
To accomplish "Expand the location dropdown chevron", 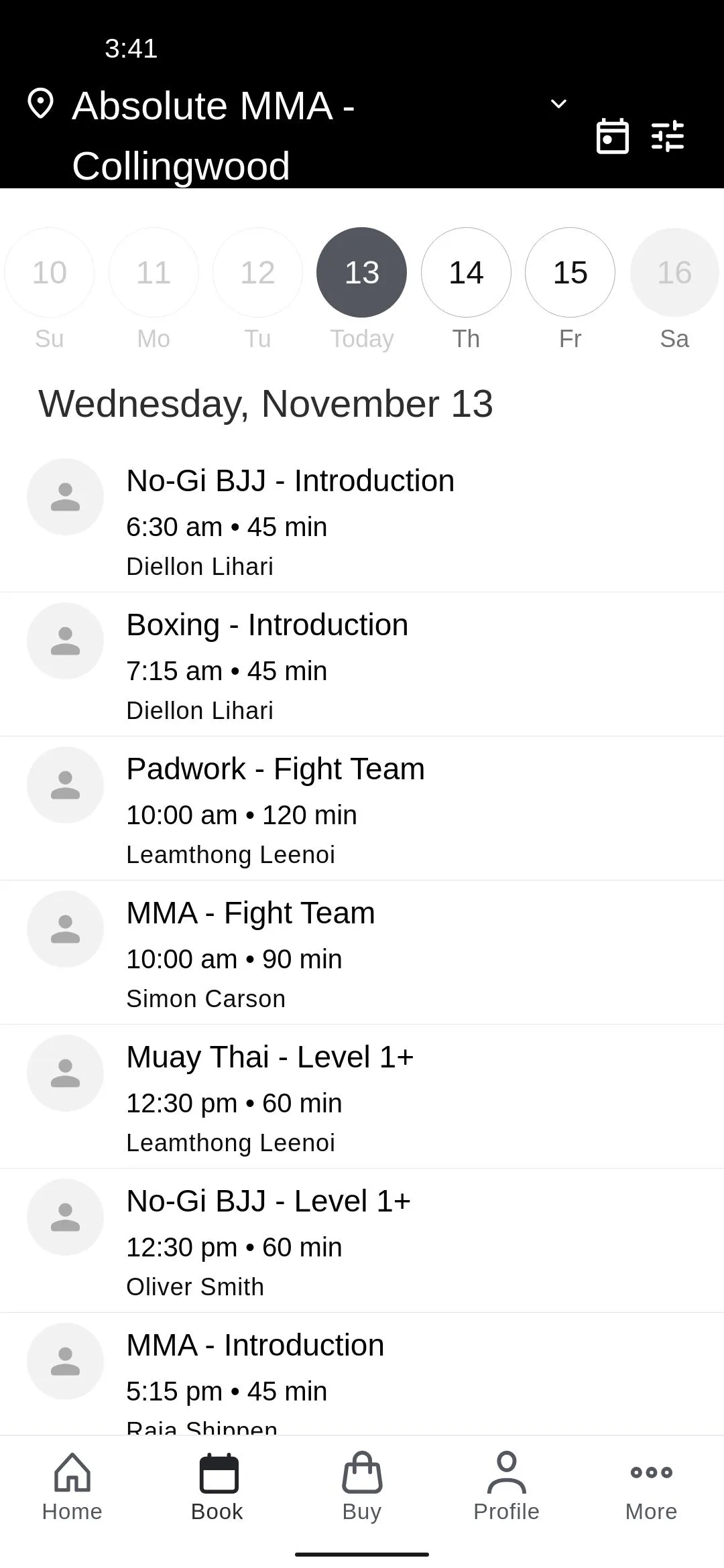I will [558, 104].
